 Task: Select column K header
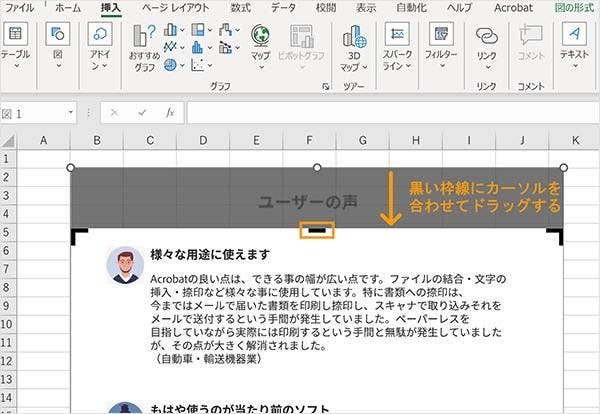[x=575, y=141]
